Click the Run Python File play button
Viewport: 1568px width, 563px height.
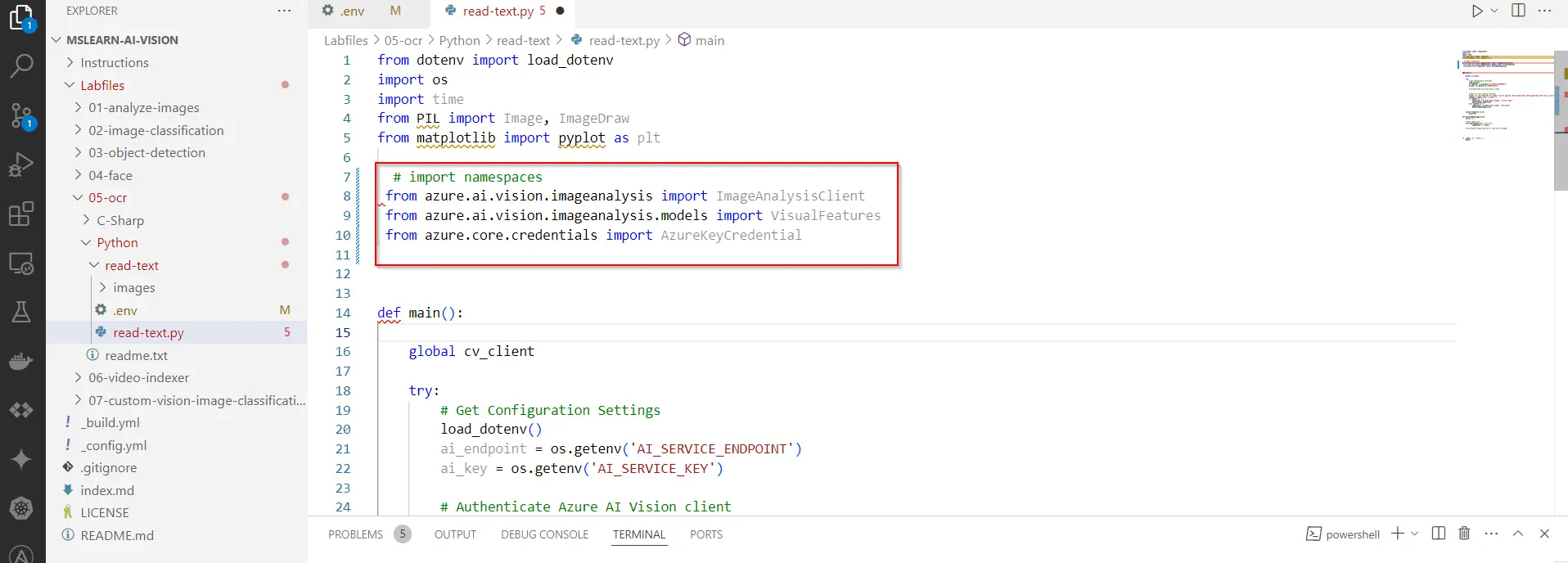click(x=1476, y=11)
